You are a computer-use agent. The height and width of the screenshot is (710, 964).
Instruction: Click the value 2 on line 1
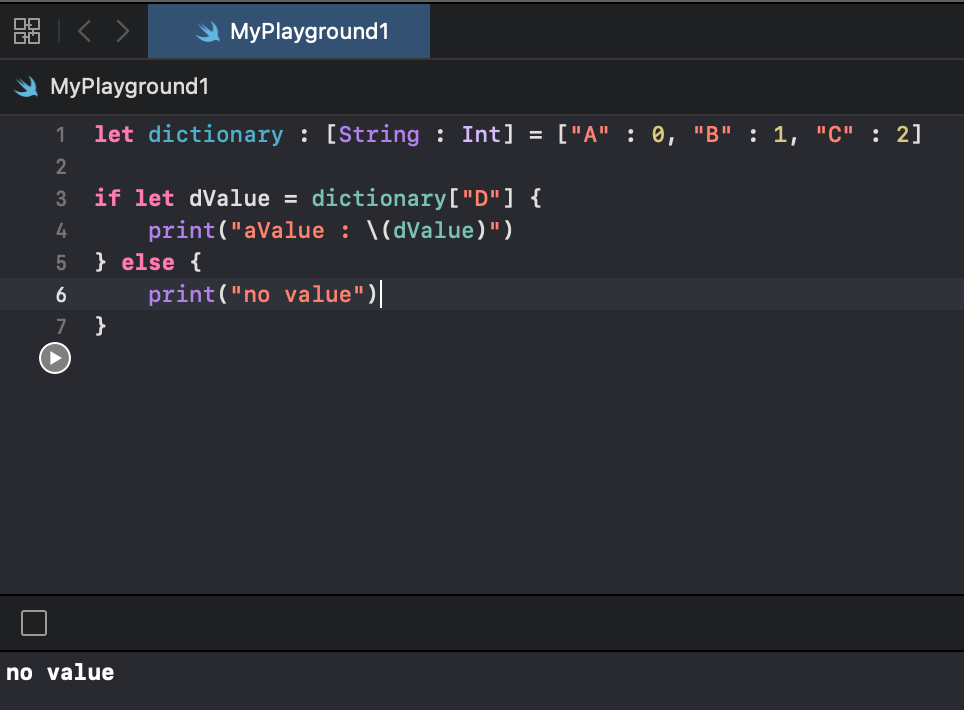(903, 135)
